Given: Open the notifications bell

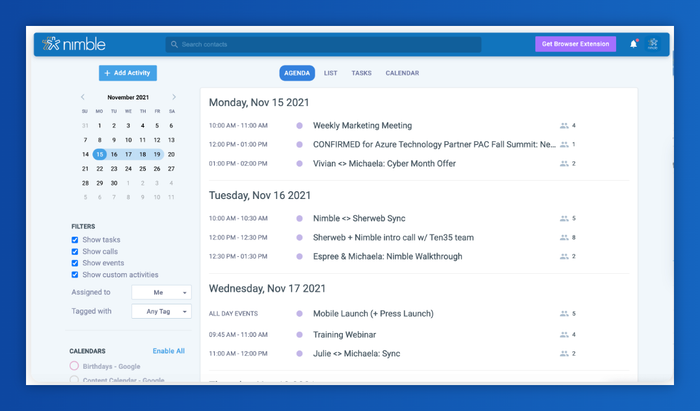Looking at the screenshot, I should pyautogui.click(x=633, y=44).
